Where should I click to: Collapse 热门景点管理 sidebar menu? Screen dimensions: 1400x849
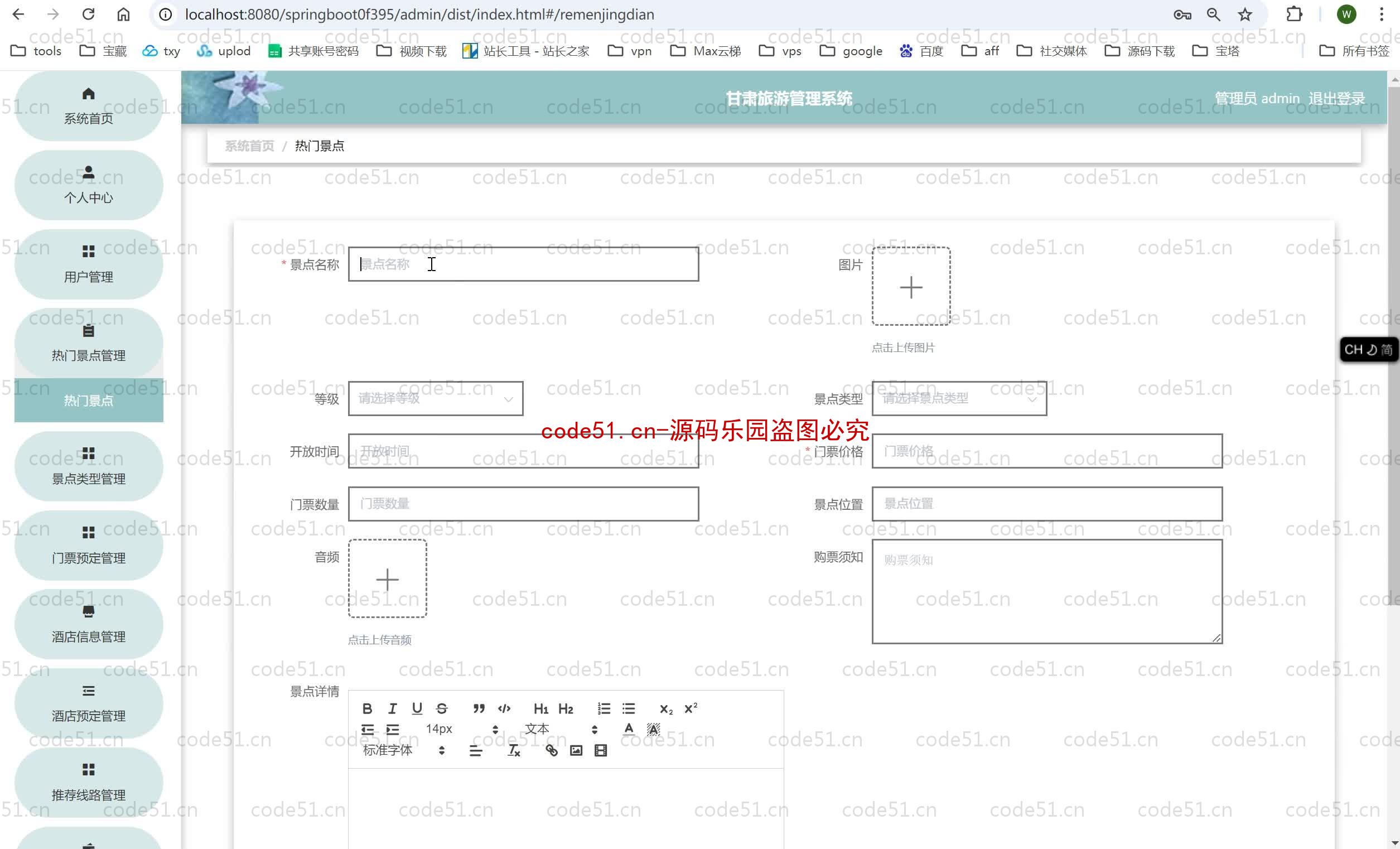point(89,343)
